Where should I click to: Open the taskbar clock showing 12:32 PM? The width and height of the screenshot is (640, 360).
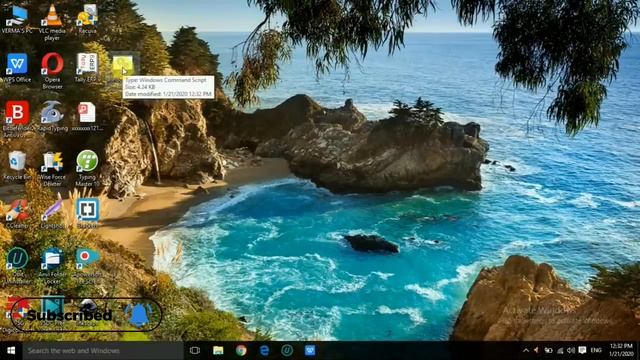pyautogui.click(x=621, y=350)
